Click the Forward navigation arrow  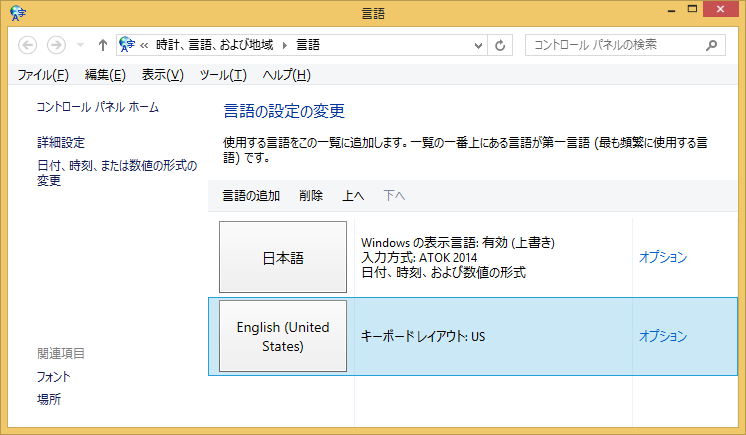[x=56, y=45]
